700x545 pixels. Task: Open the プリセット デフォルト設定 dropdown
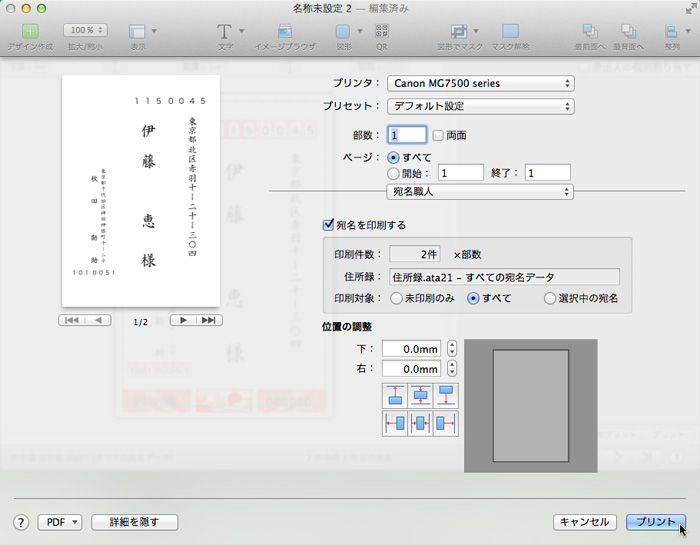(479, 106)
